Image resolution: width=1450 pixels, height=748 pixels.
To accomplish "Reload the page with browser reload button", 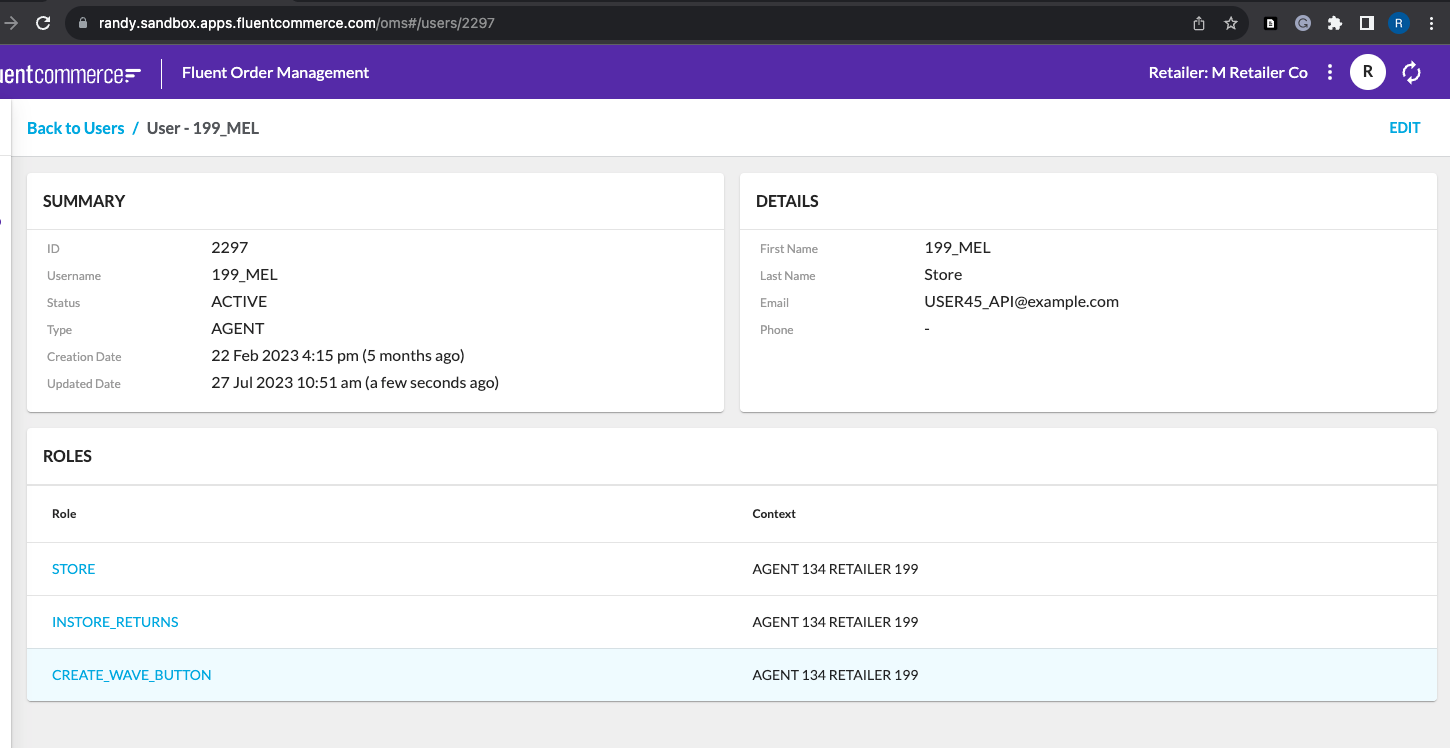I will coord(43,23).
